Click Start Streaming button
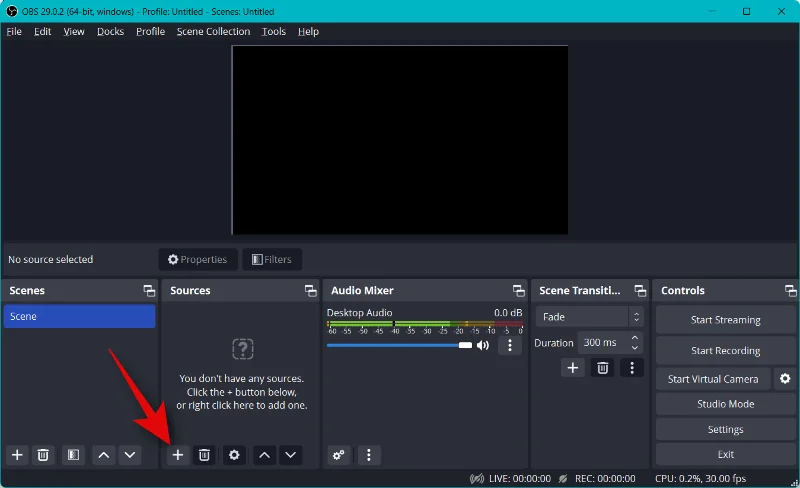The height and width of the screenshot is (488, 800). pos(726,320)
